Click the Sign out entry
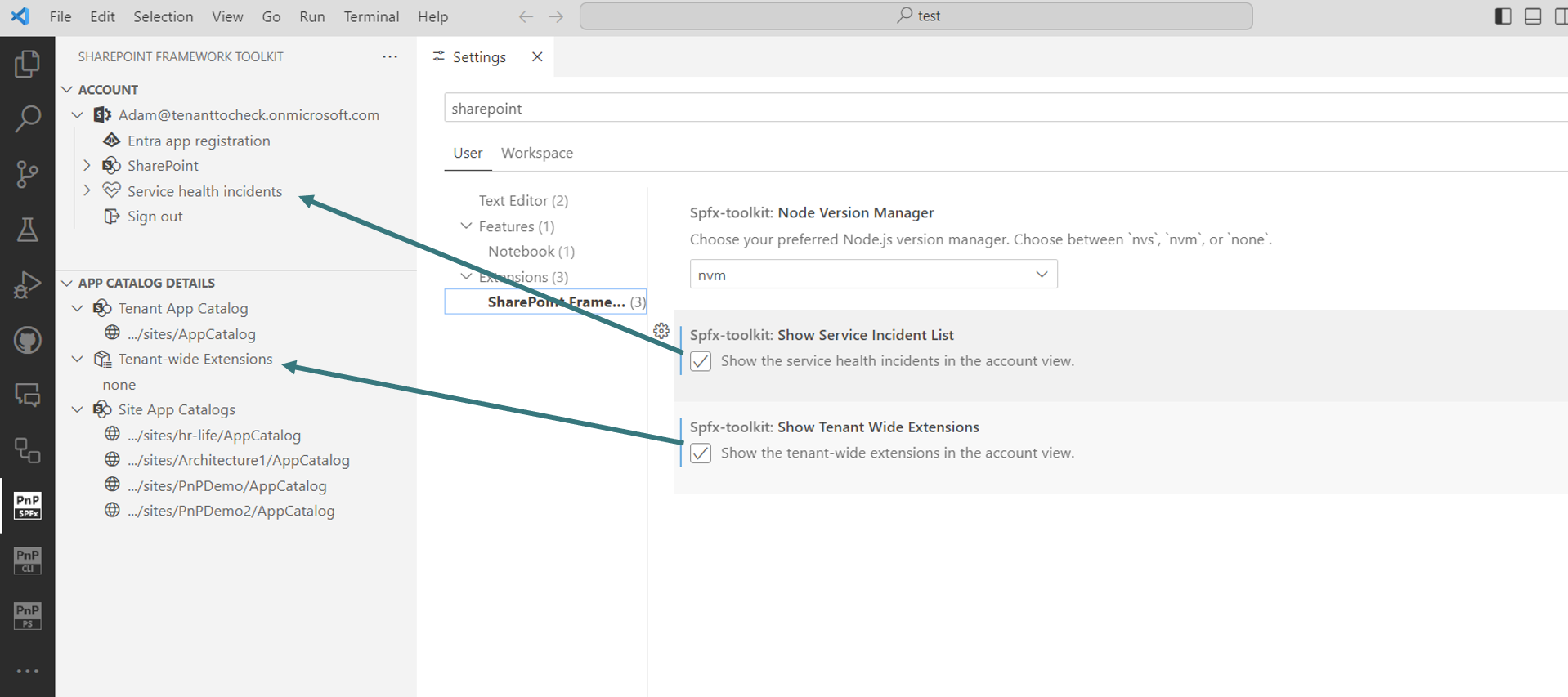 155,217
